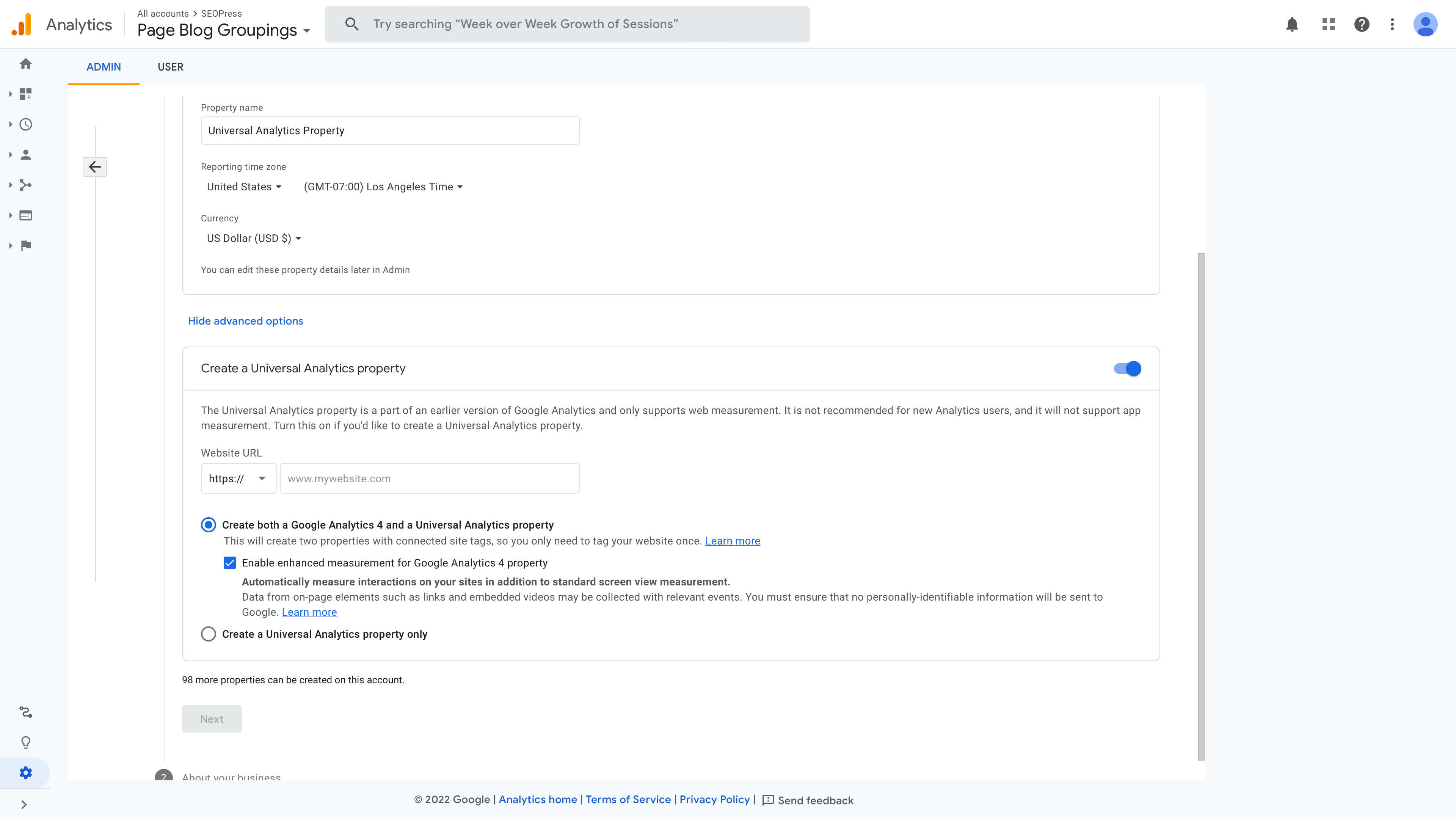Open the Realtime clock icon
Screen dimensions: 1456x819
(x=25, y=124)
